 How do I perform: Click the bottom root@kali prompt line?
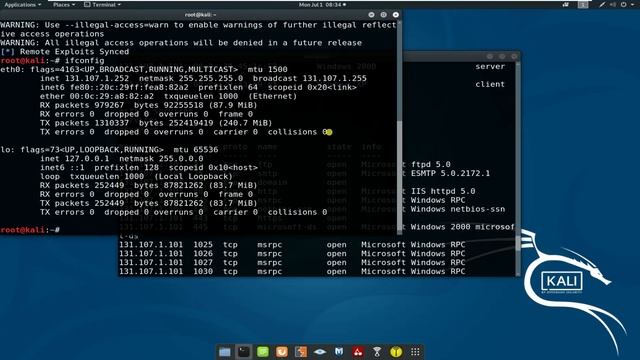(30, 230)
